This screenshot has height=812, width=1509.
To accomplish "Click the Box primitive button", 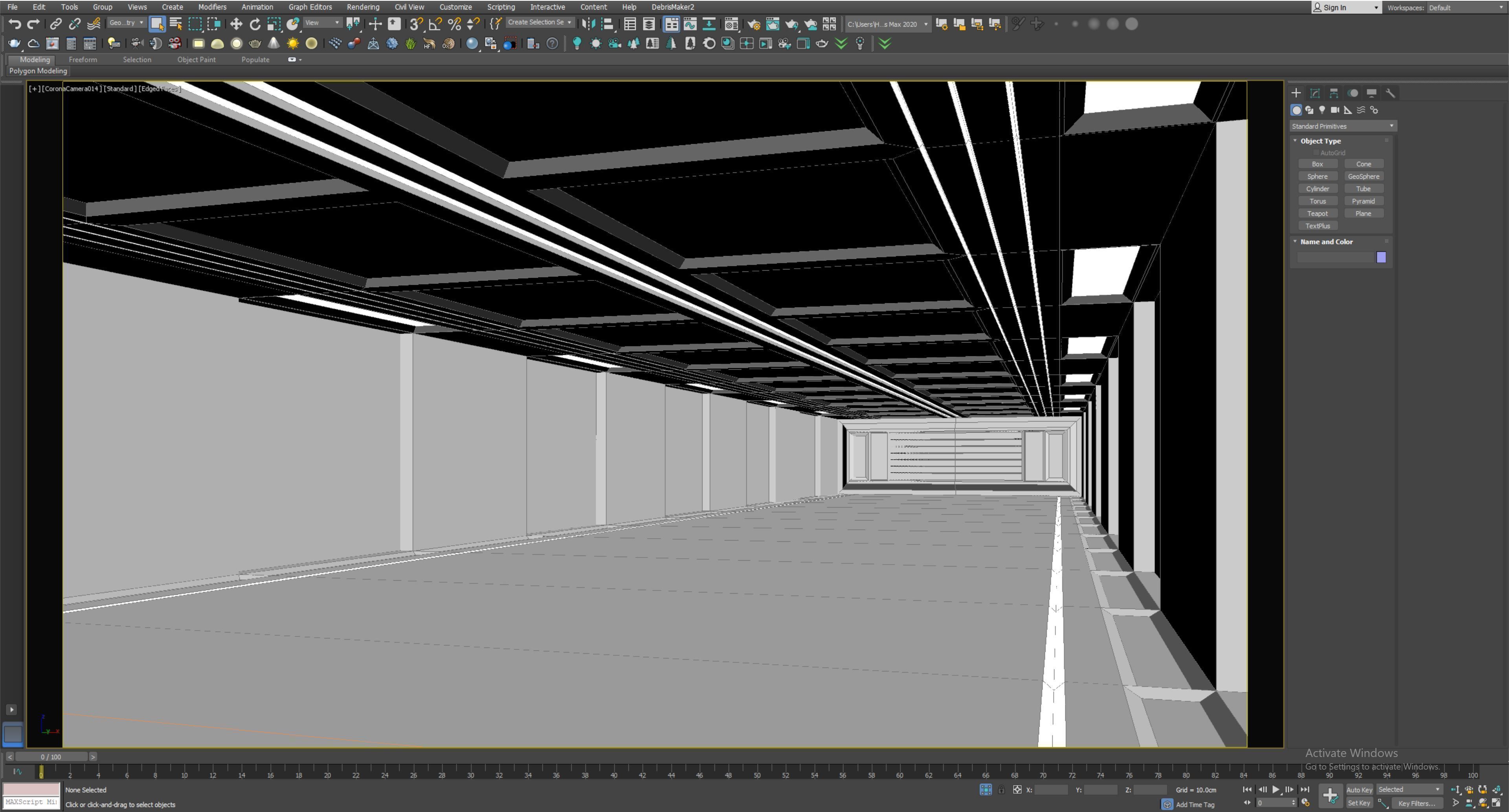I will pyautogui.click(x=1318, y=164).
